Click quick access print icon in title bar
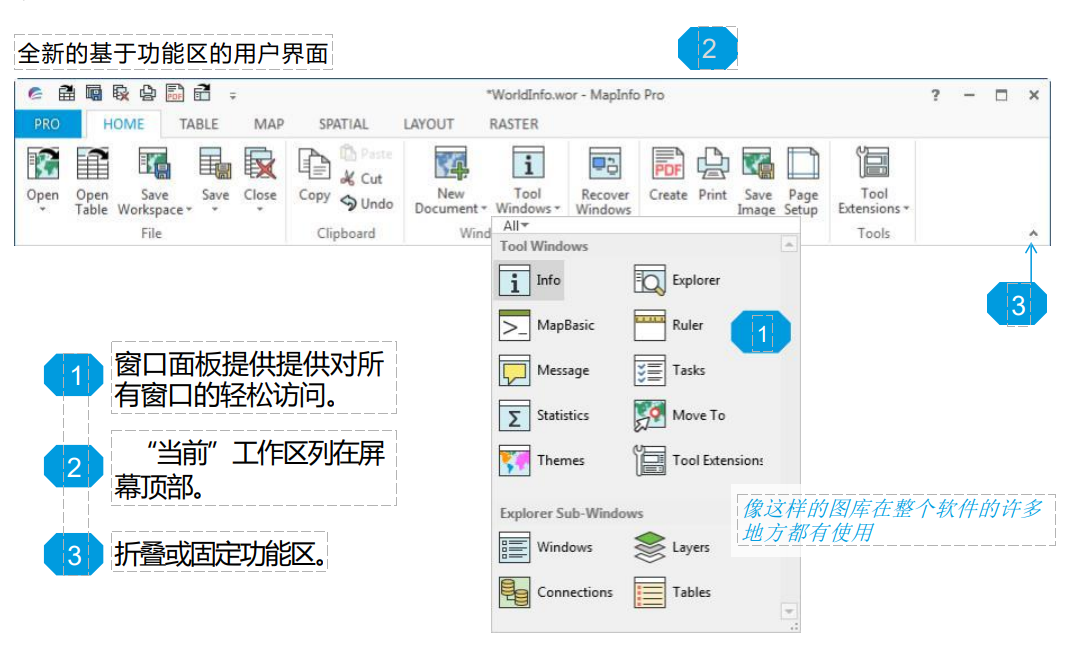 147,93
